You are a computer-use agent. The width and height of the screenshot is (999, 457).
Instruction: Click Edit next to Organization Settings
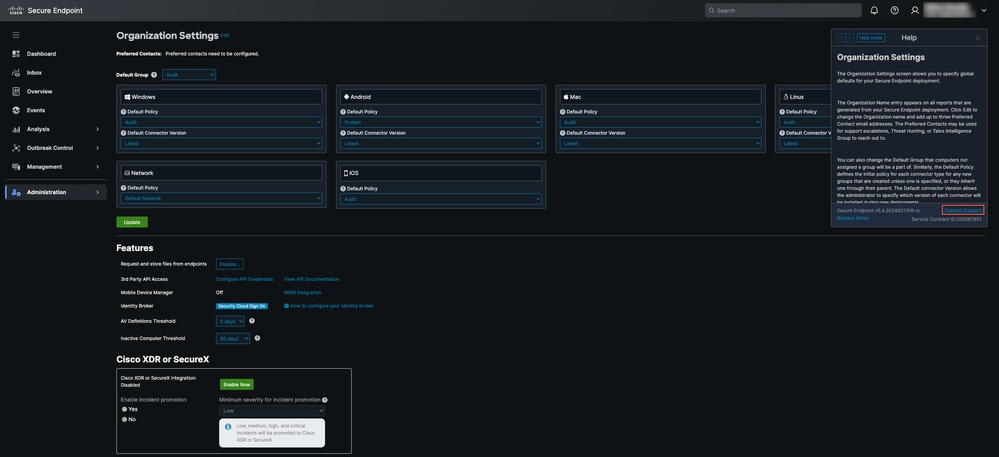(x=225, y=36)
